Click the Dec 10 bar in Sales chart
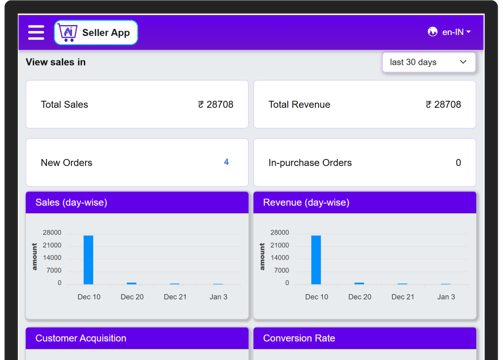Image resolution: width=503 pixels, height=360 pixels. click(88, 260)
